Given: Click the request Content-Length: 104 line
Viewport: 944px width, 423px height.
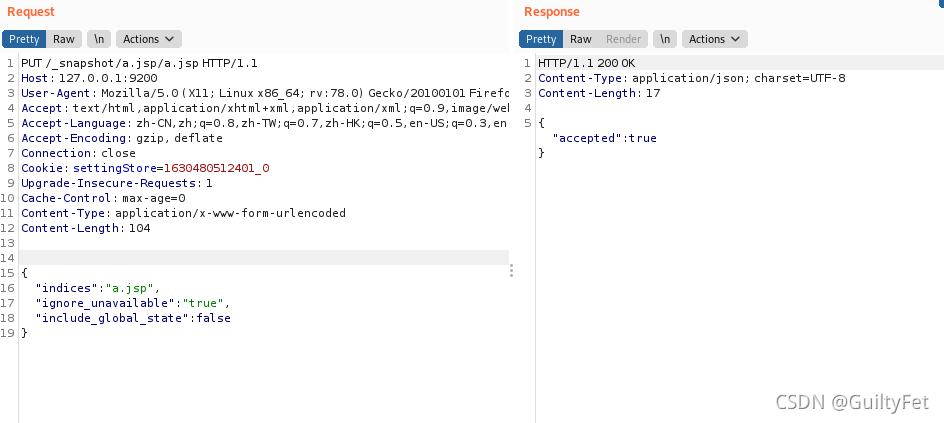Looking at the screenshot, I should point(85,229).
